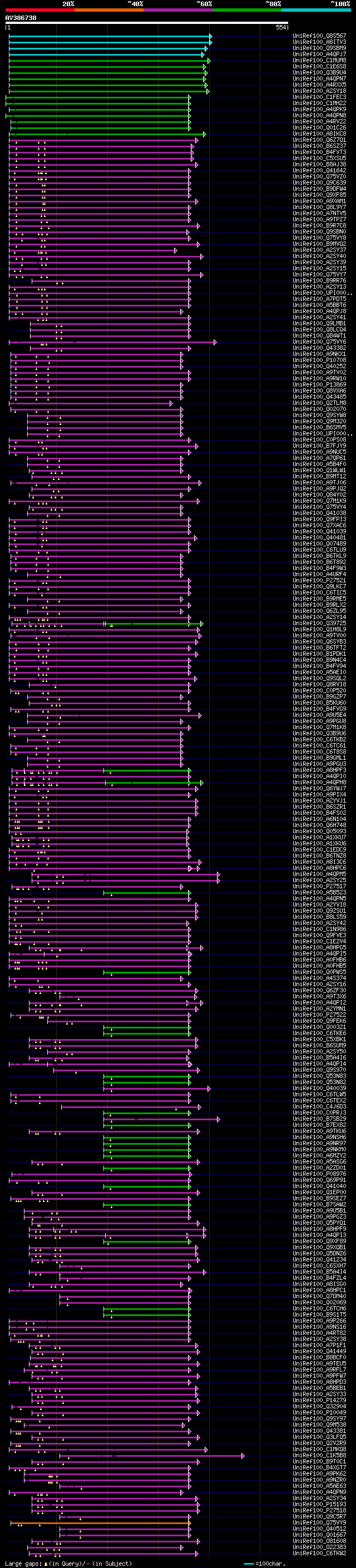Select hit UniRef100_C1MUM8
This screenshot has width=356, height=1568.
[x=319, y=60]
